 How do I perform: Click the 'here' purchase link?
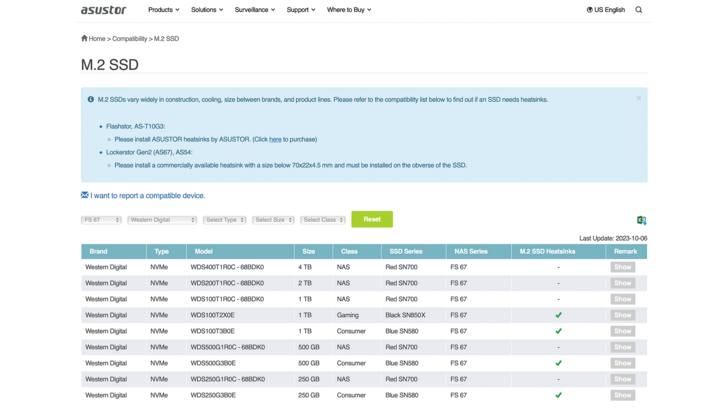click(x=275, y=139)
